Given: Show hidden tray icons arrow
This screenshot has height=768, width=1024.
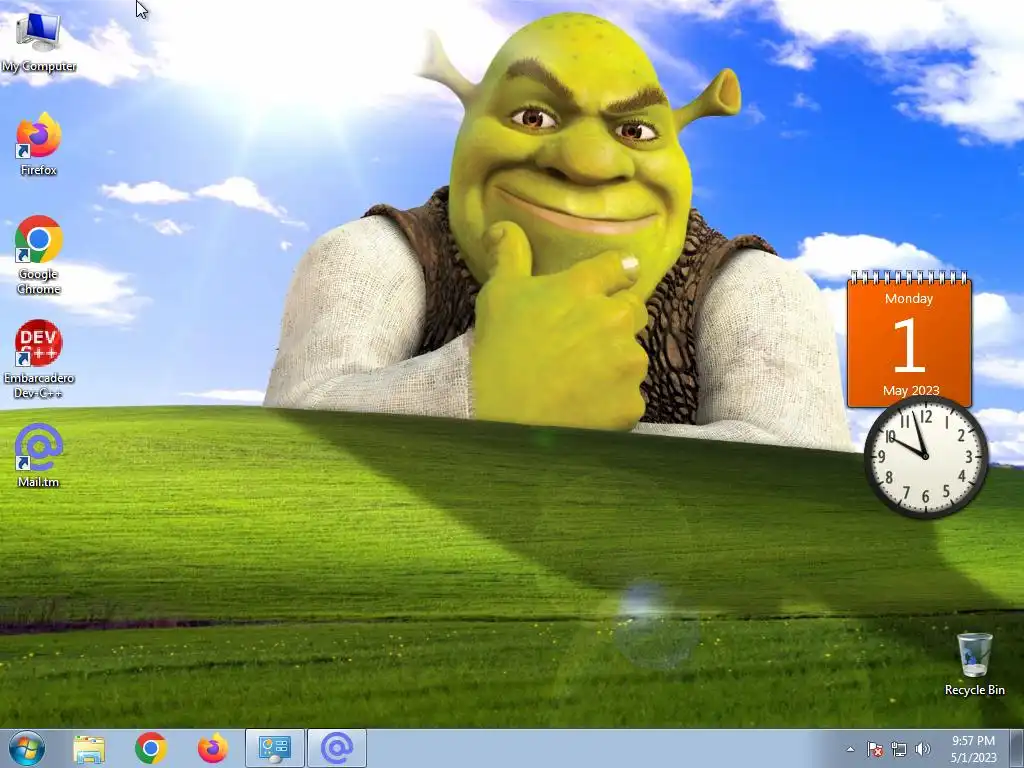Looking at the screenshot, I should (850, 749).
